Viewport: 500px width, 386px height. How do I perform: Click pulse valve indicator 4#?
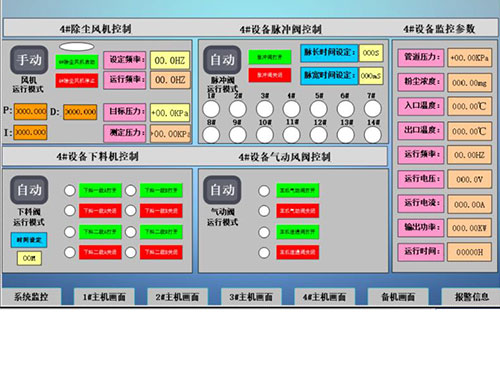pos(292,109)
